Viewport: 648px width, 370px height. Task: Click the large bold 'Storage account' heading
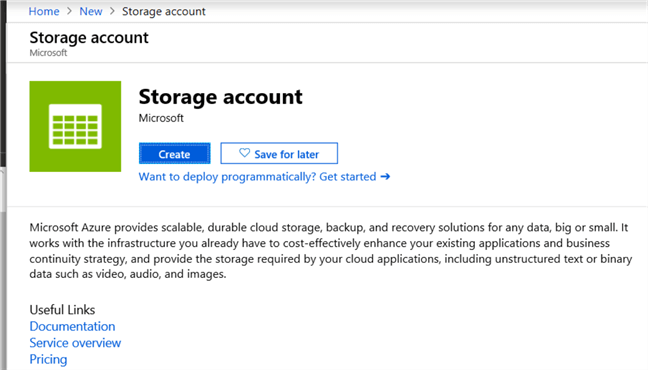pyautogui.click(x=221, y=97)
